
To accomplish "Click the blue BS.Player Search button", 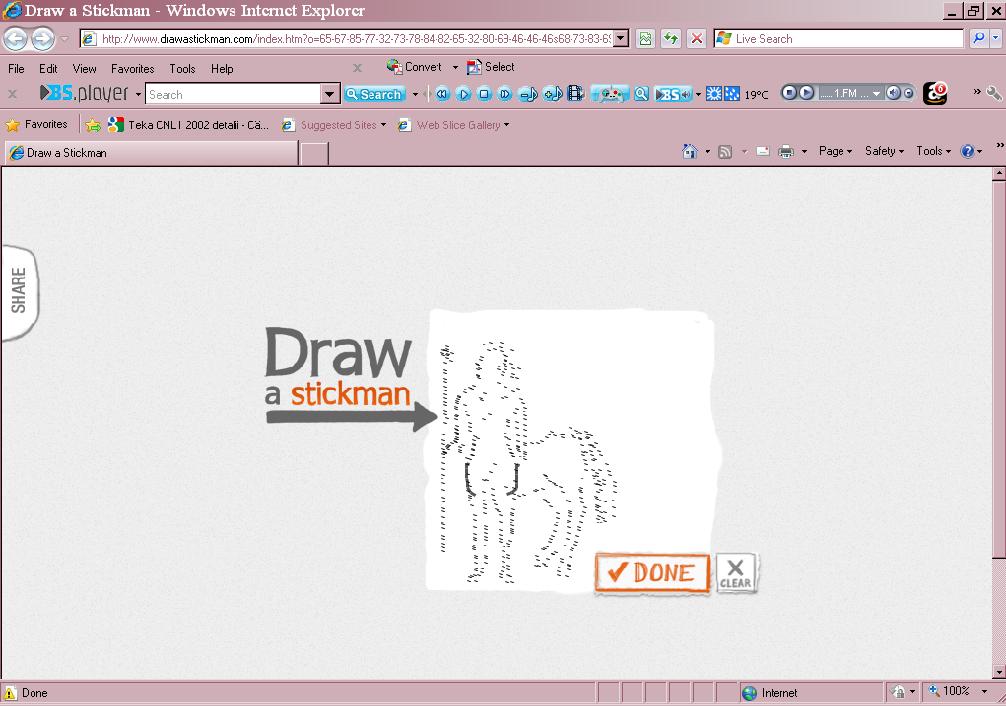I will click(375, 94).
